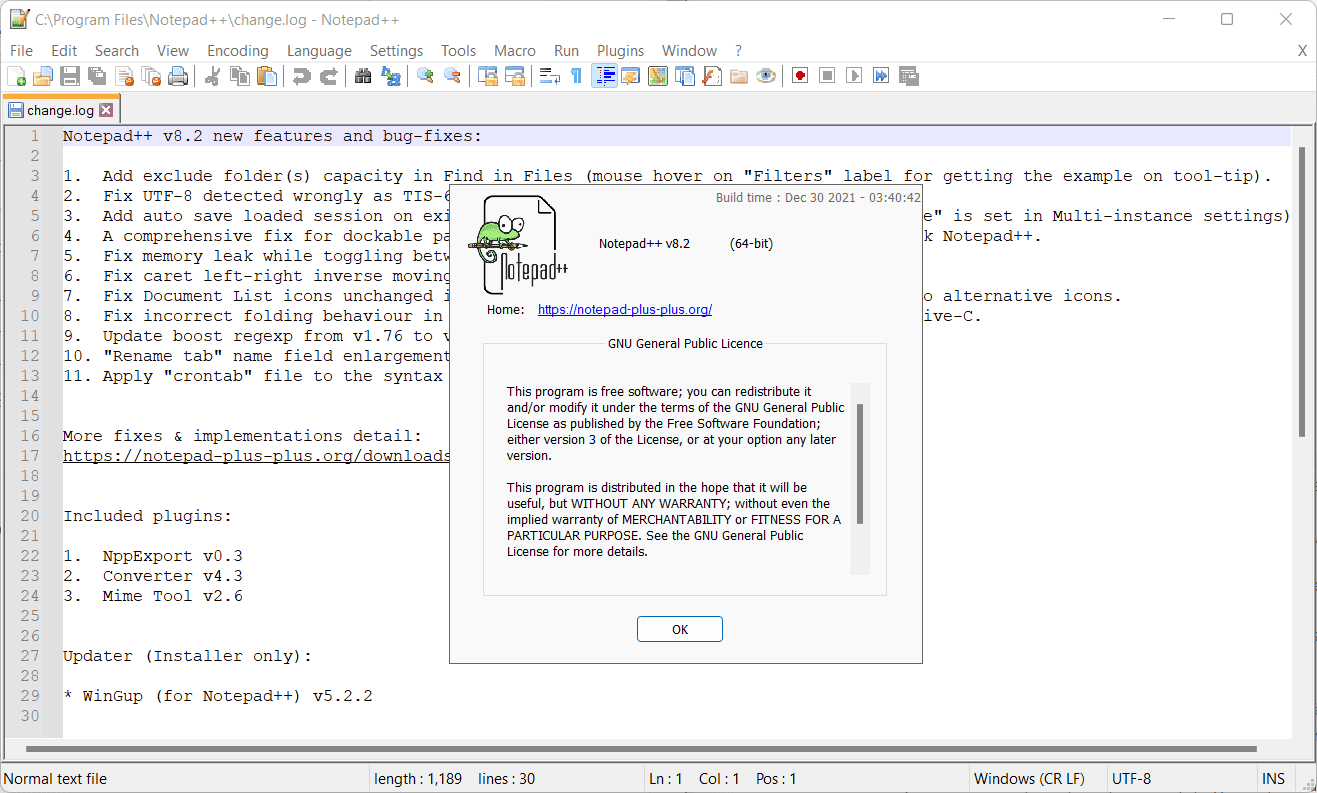Viewport: 1317px width, 793px height.
Task: Click the Cut scissors icon
Action: 212,76
